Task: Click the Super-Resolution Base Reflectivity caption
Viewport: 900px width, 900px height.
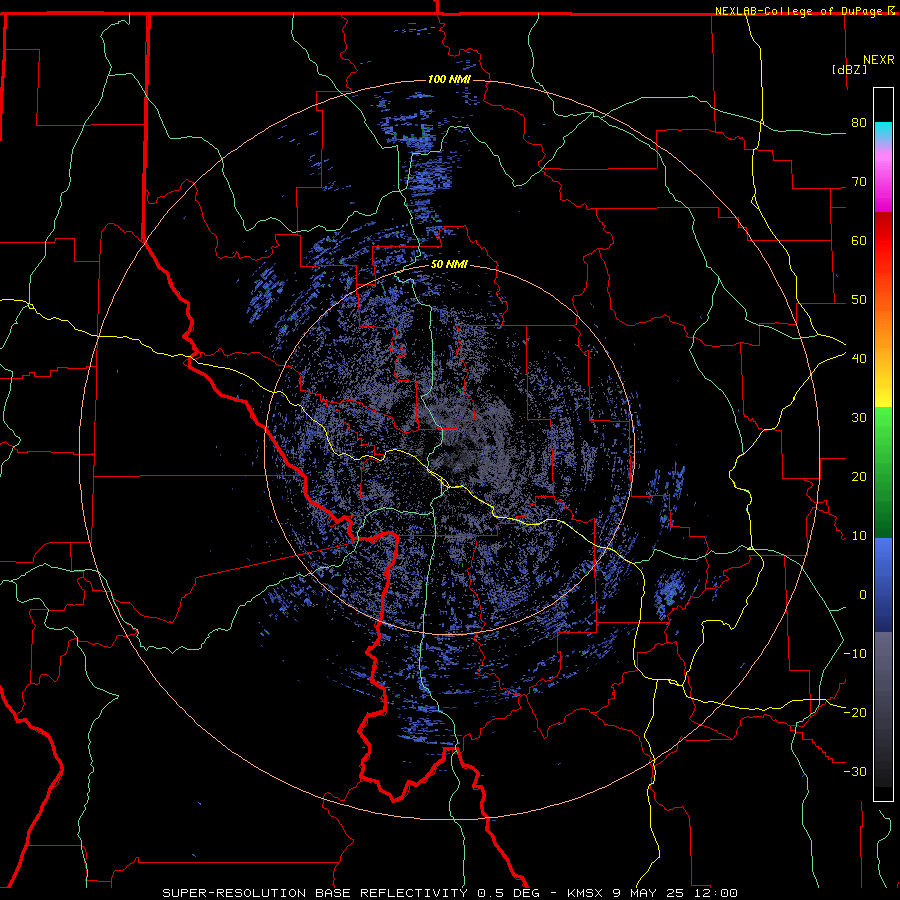Action: pos(315,893)
